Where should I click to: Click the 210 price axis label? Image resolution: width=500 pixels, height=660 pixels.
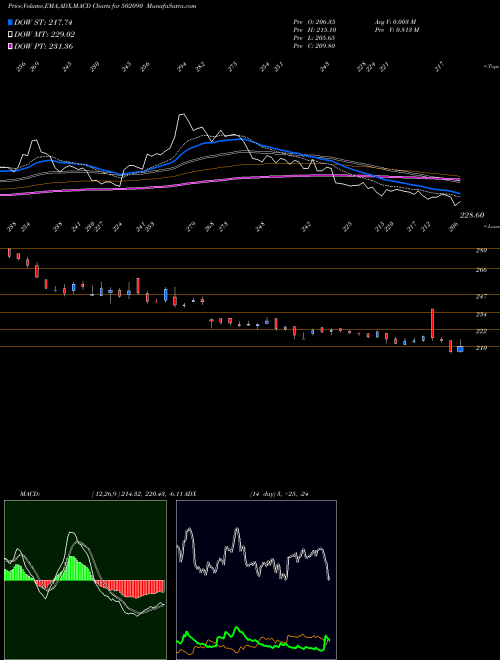coord(481,348)
